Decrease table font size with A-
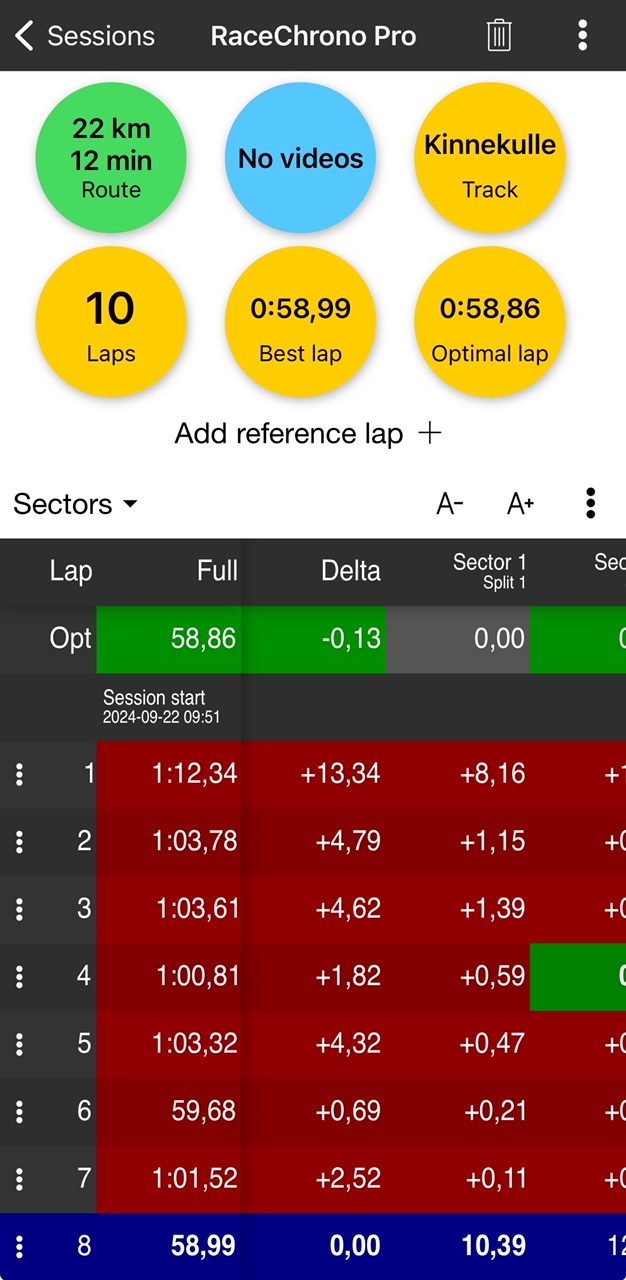 [450, 504]
